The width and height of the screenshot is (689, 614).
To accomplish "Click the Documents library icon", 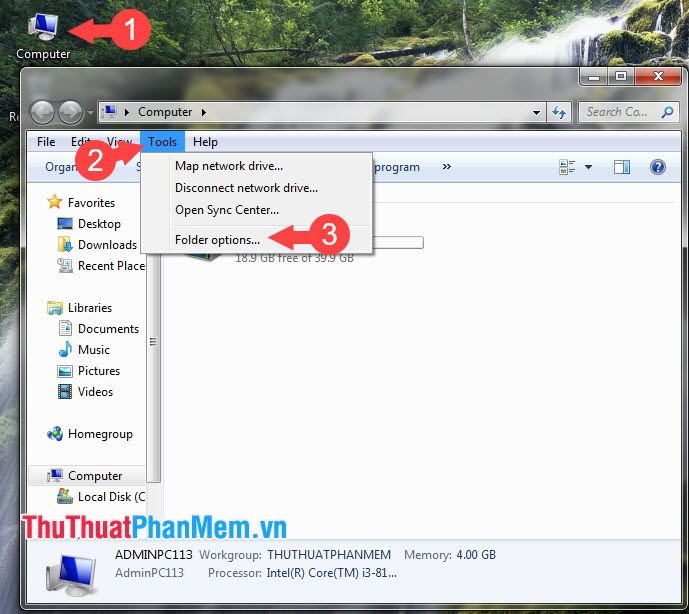I will pos(65,328).
